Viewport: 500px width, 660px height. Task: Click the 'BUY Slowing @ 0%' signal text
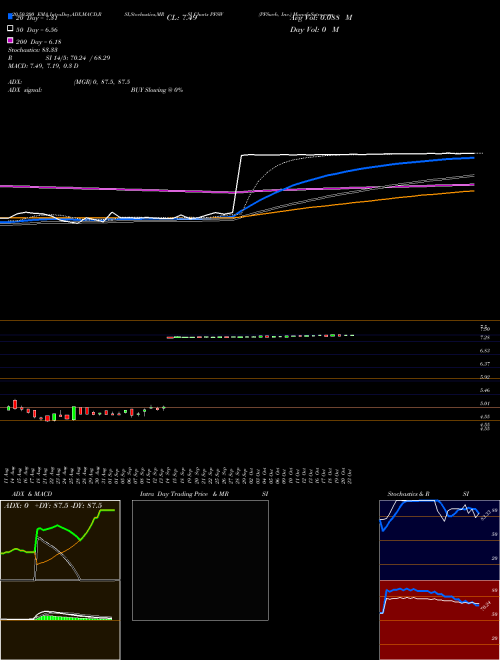coord(157,90)
